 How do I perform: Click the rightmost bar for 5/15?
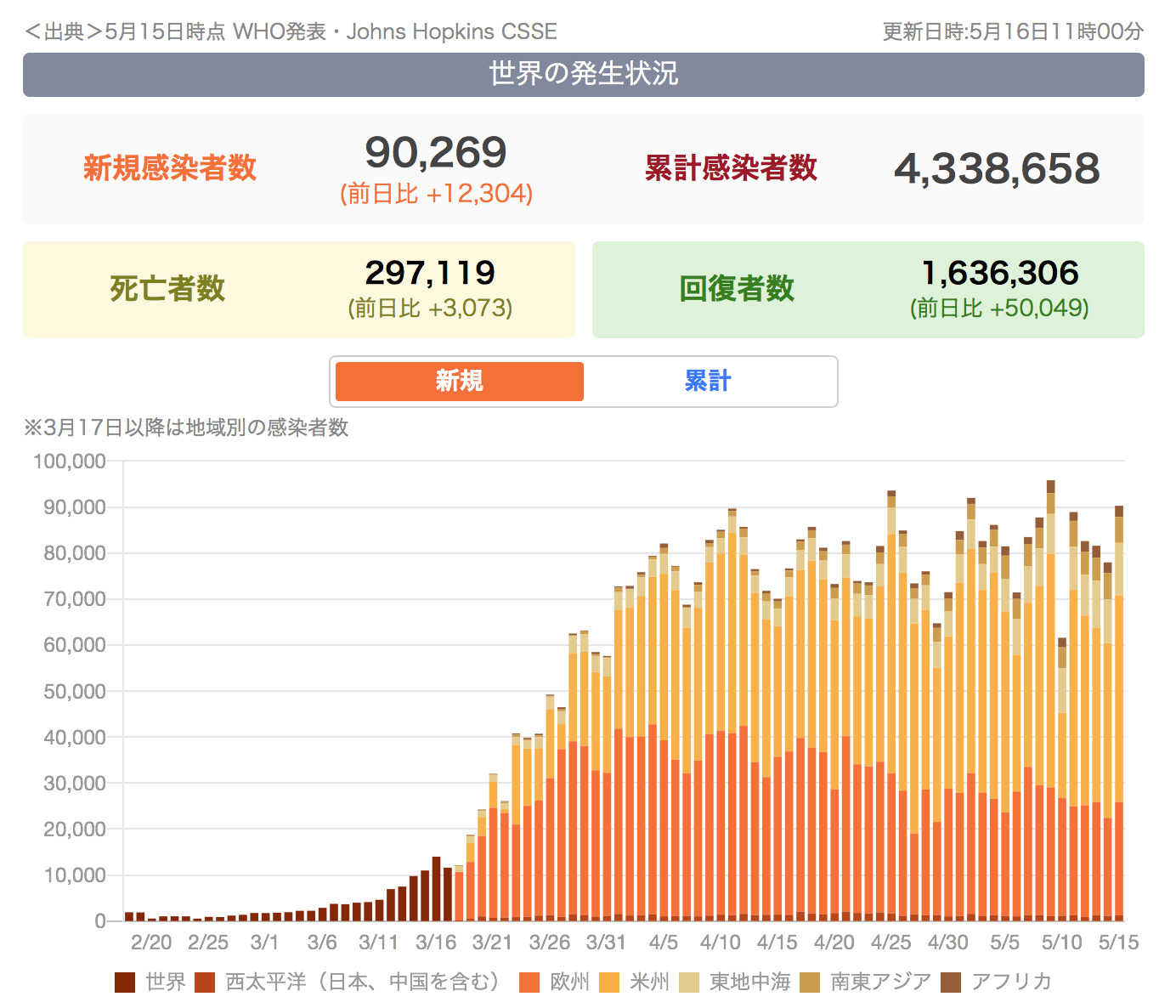pos(1119,714)
